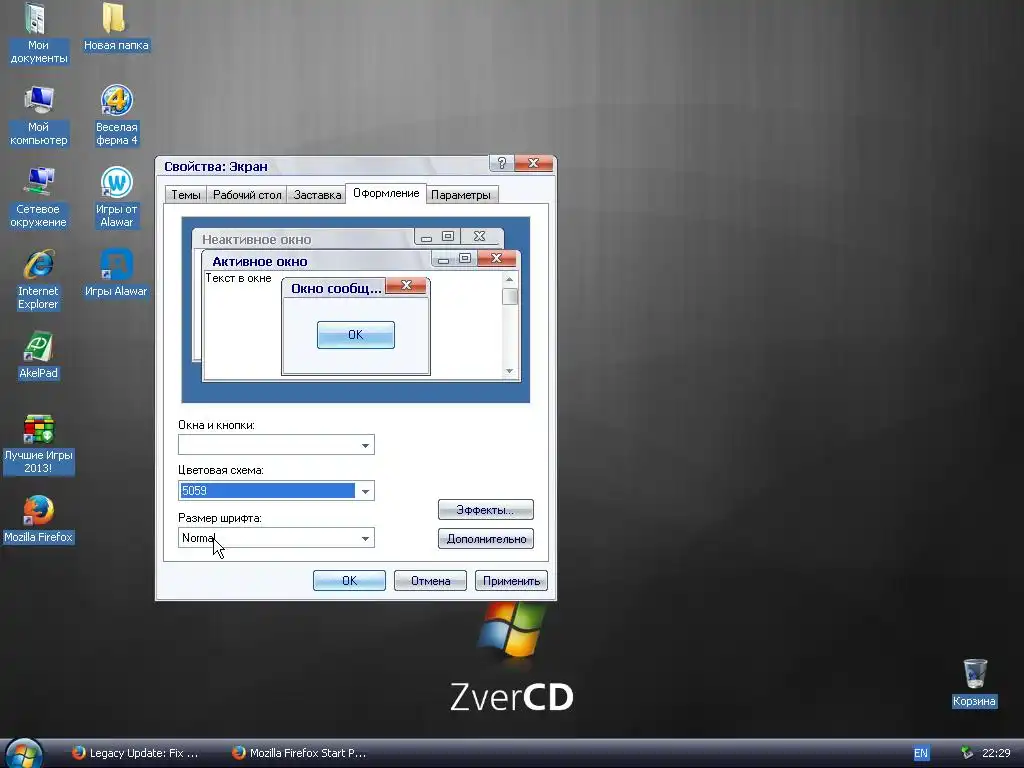Click the network tray icon near clock
Viewport: 1024px width, 768px height.
(x=967, y=753)
